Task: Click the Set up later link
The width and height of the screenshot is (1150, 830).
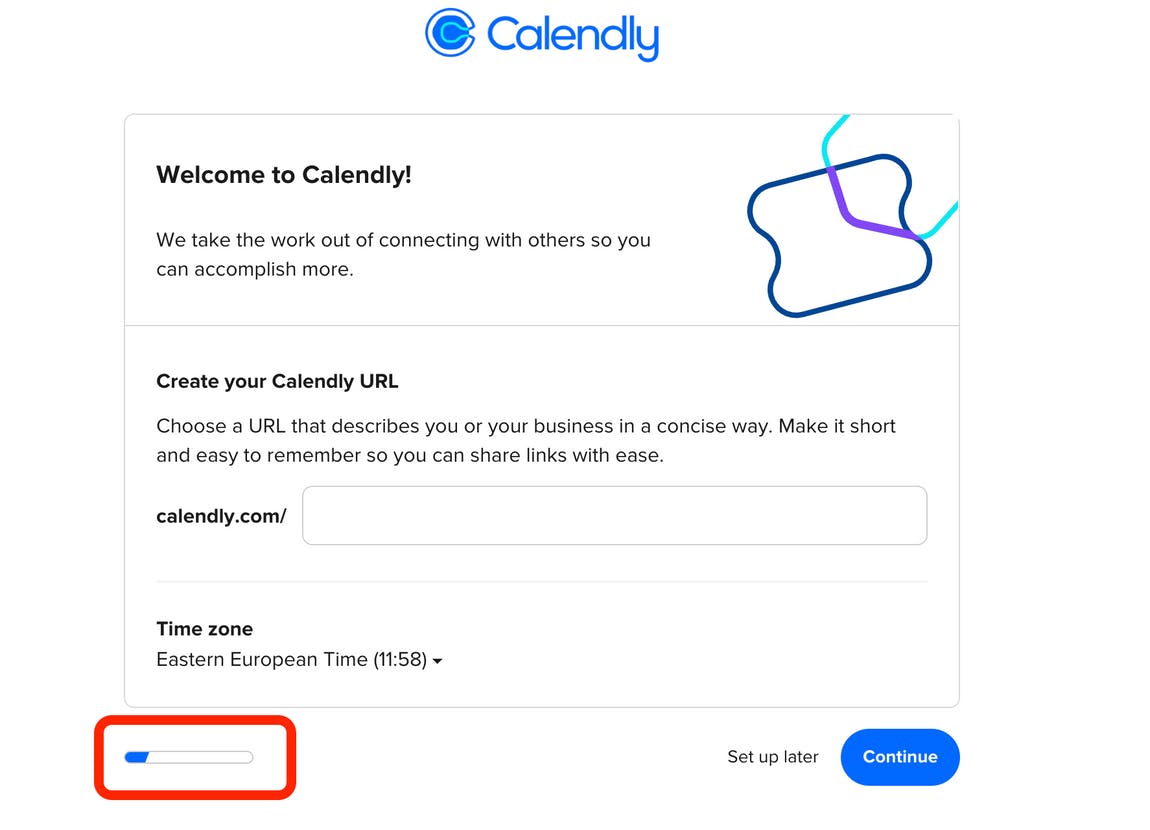Action: (x=773, y=757)
